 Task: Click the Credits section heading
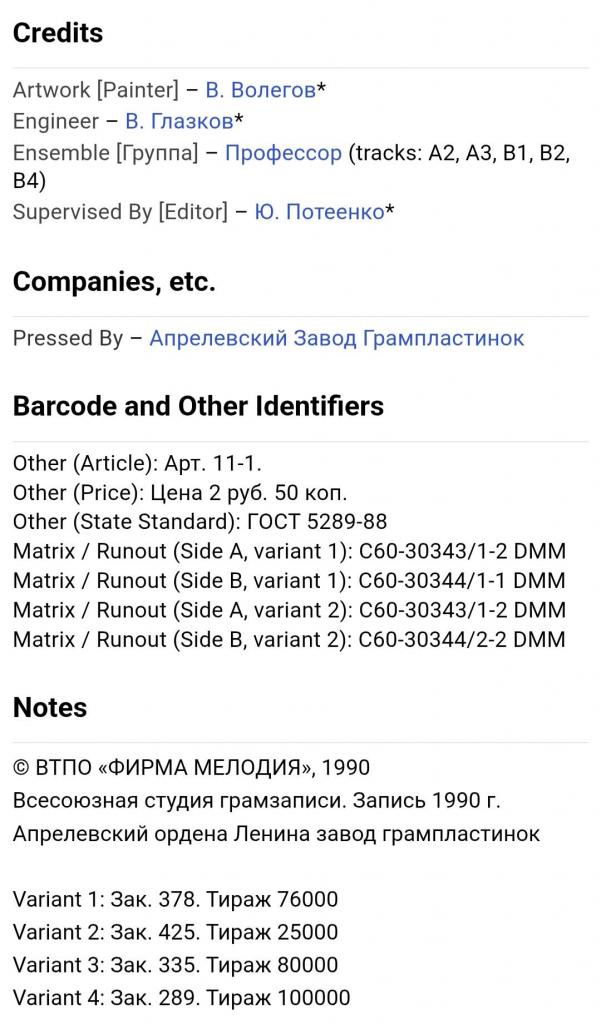(x=58, y=33)
